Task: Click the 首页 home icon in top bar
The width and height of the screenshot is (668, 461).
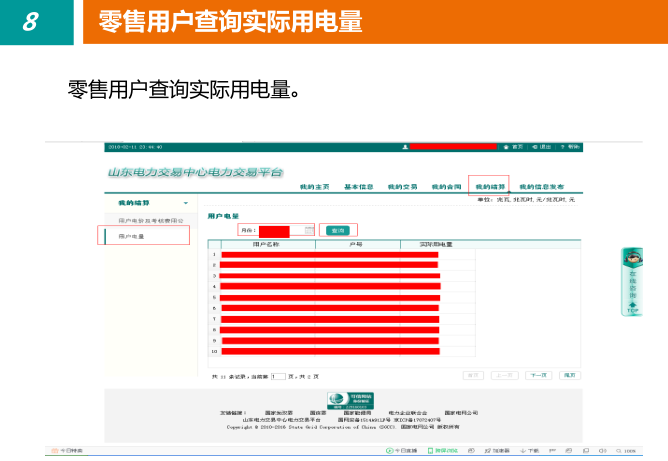Action: (x=507, y=146)
